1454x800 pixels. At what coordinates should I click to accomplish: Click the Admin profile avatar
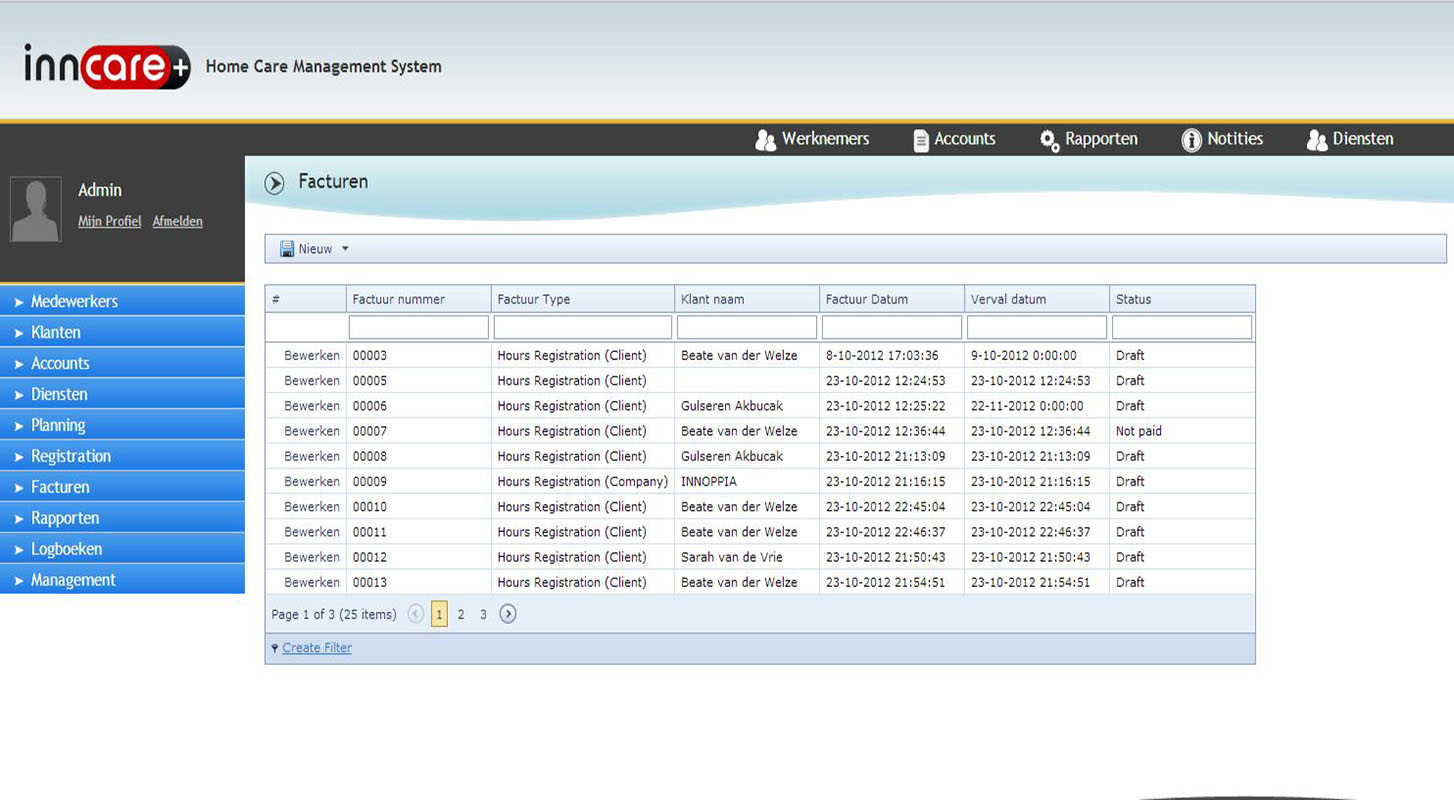35,209
